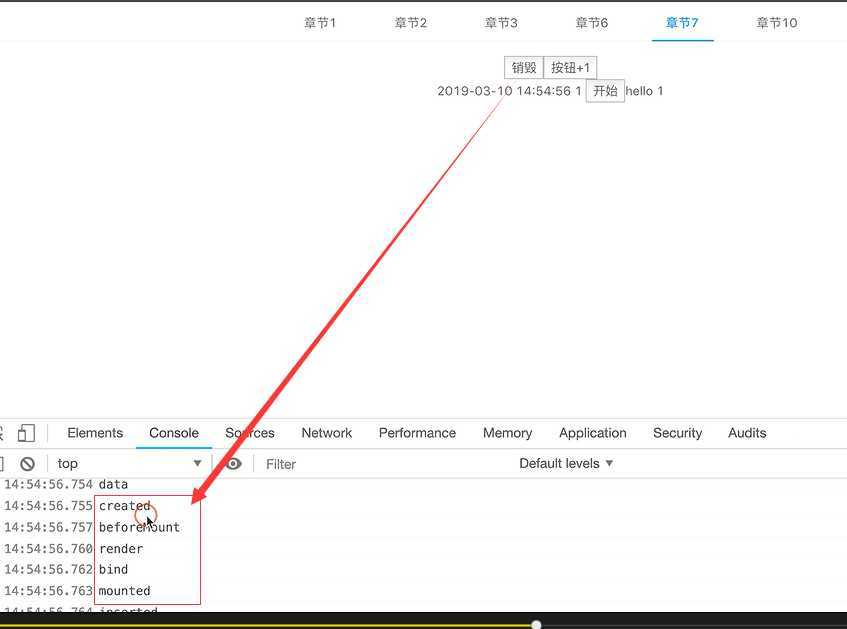
Task: Switch to the Console panel
Action: coord(174,433)
